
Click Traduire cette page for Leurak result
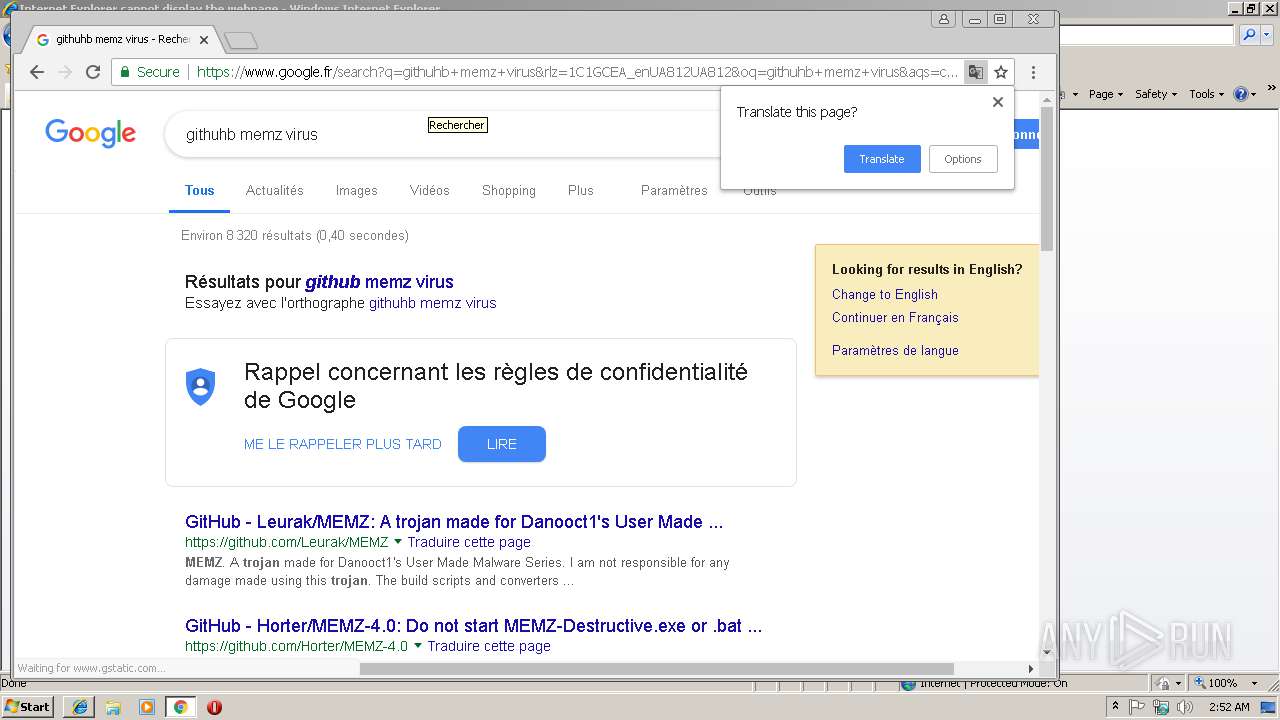(469, 542)
